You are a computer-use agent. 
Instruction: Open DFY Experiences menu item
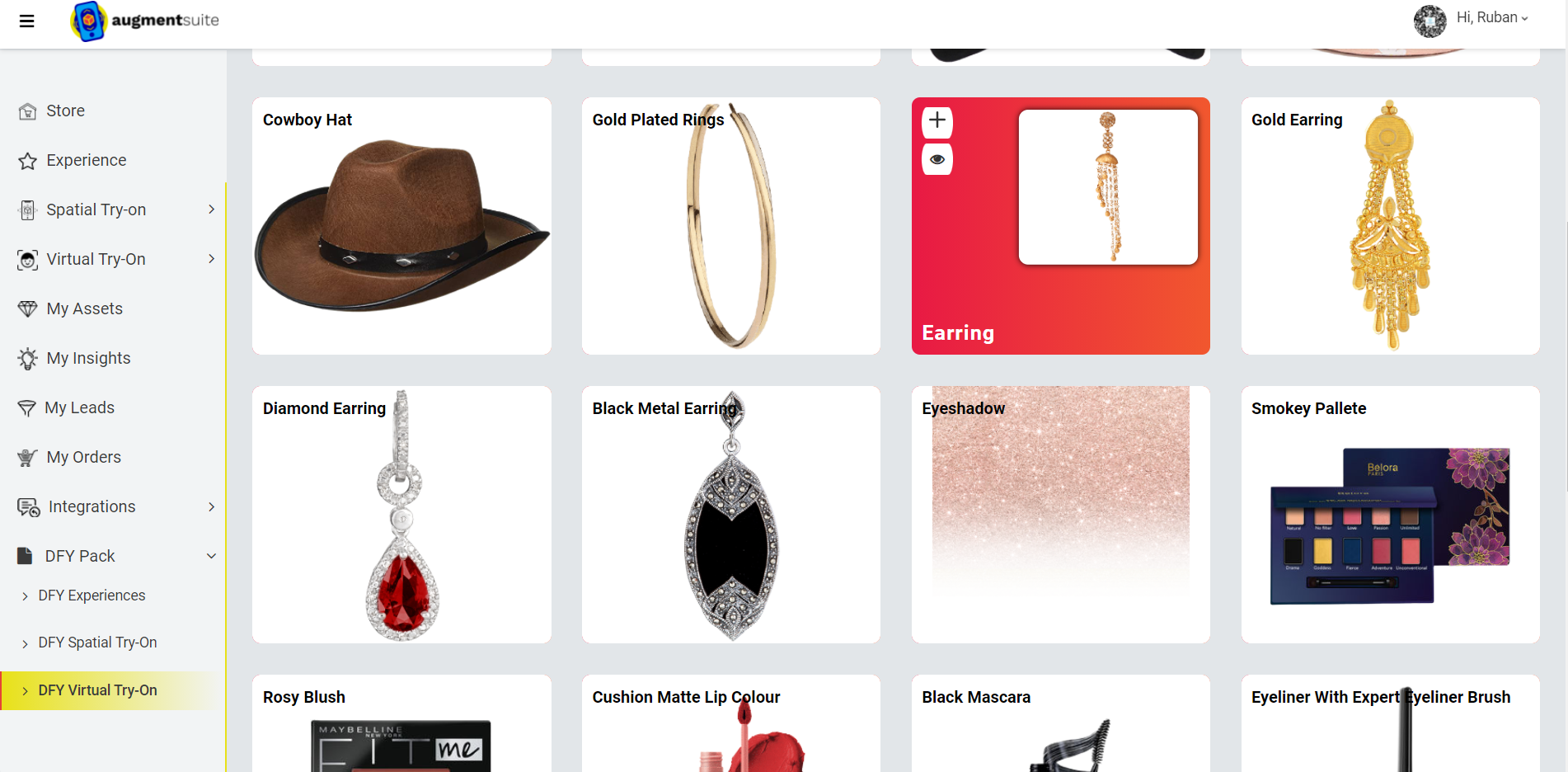92,595
